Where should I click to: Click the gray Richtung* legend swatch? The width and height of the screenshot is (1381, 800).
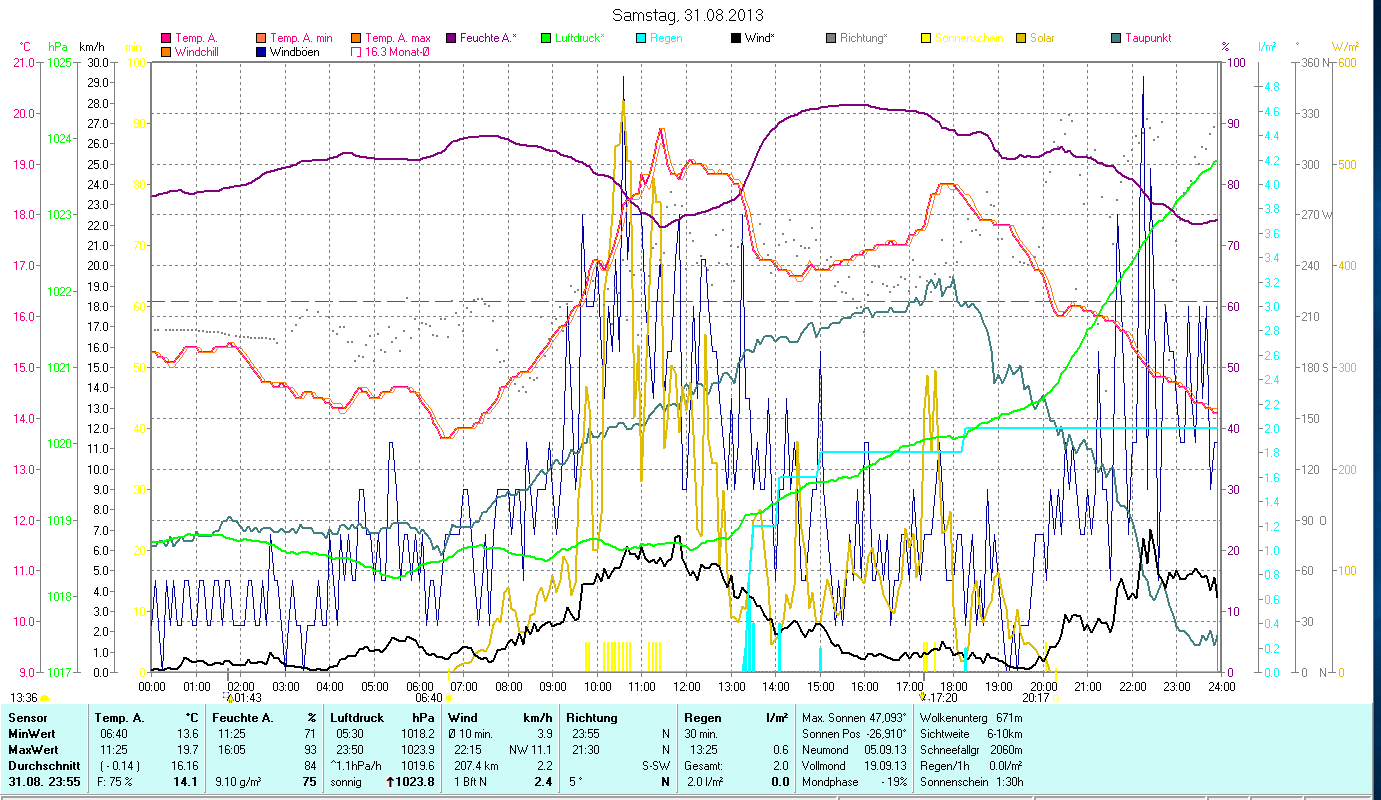[831, 39]
